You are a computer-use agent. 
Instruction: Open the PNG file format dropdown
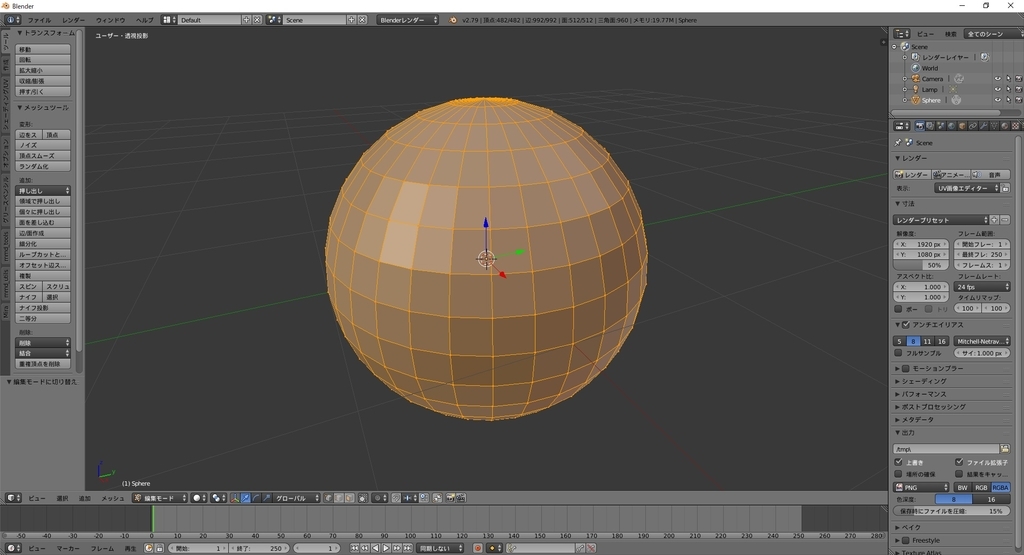click(921, 487)
